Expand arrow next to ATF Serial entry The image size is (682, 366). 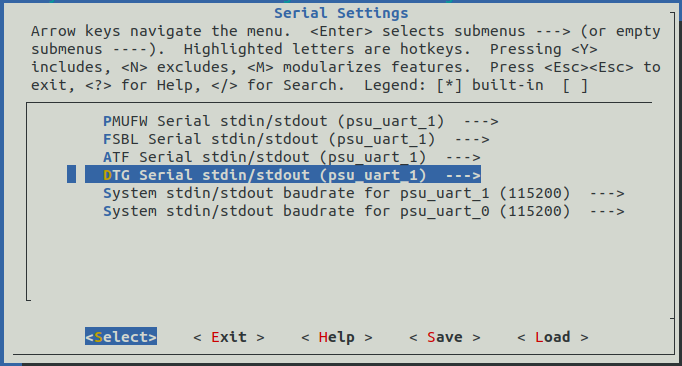tap(463, 158)
